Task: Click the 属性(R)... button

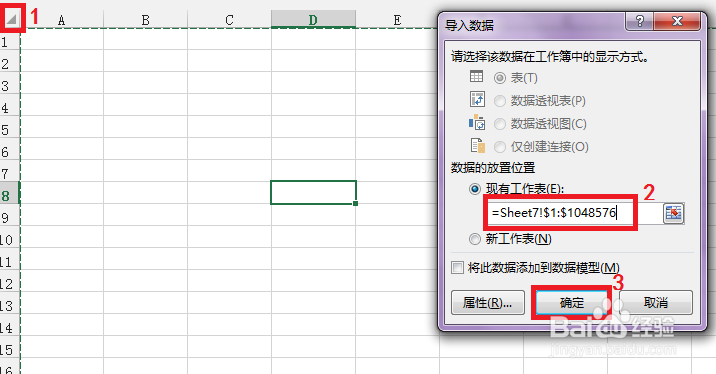Action: [x=488, y=302]
